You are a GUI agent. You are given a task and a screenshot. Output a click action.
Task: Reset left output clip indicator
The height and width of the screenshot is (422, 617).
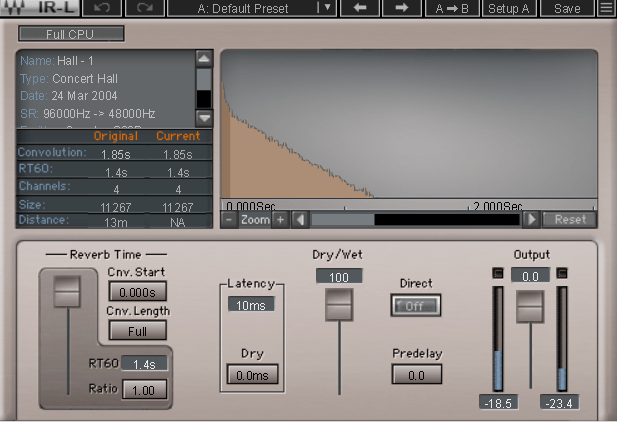pyautogui.click(x=497, y=273)
